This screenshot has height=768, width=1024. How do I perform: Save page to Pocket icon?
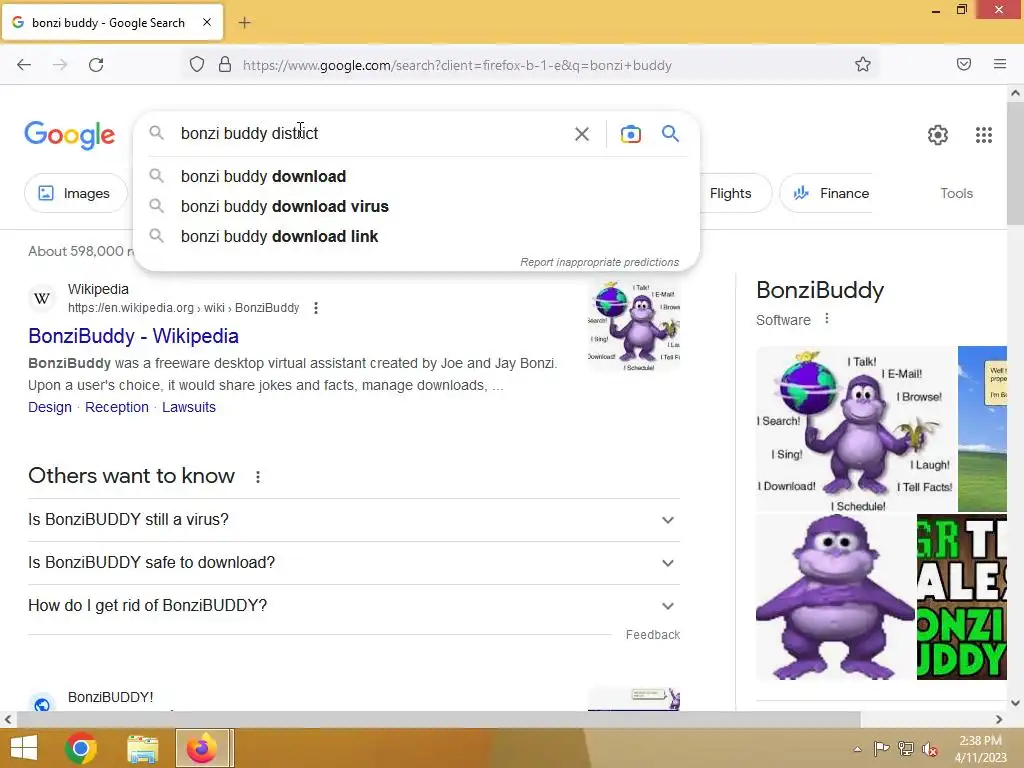click(x=964, y=64)
